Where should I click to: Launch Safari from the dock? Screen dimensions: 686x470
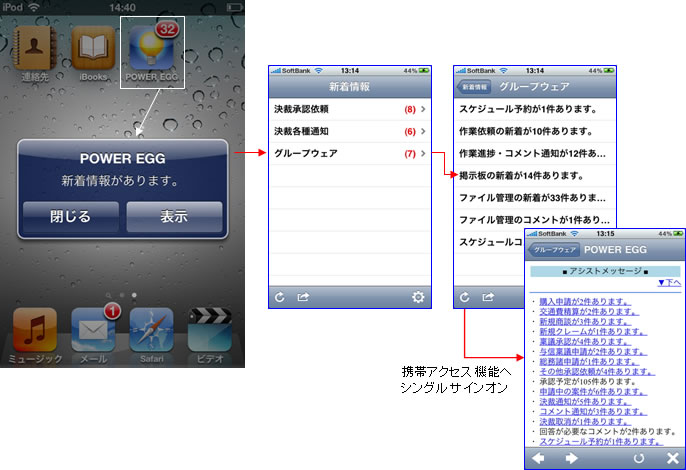pyautogui.click(x=151, y=330)
